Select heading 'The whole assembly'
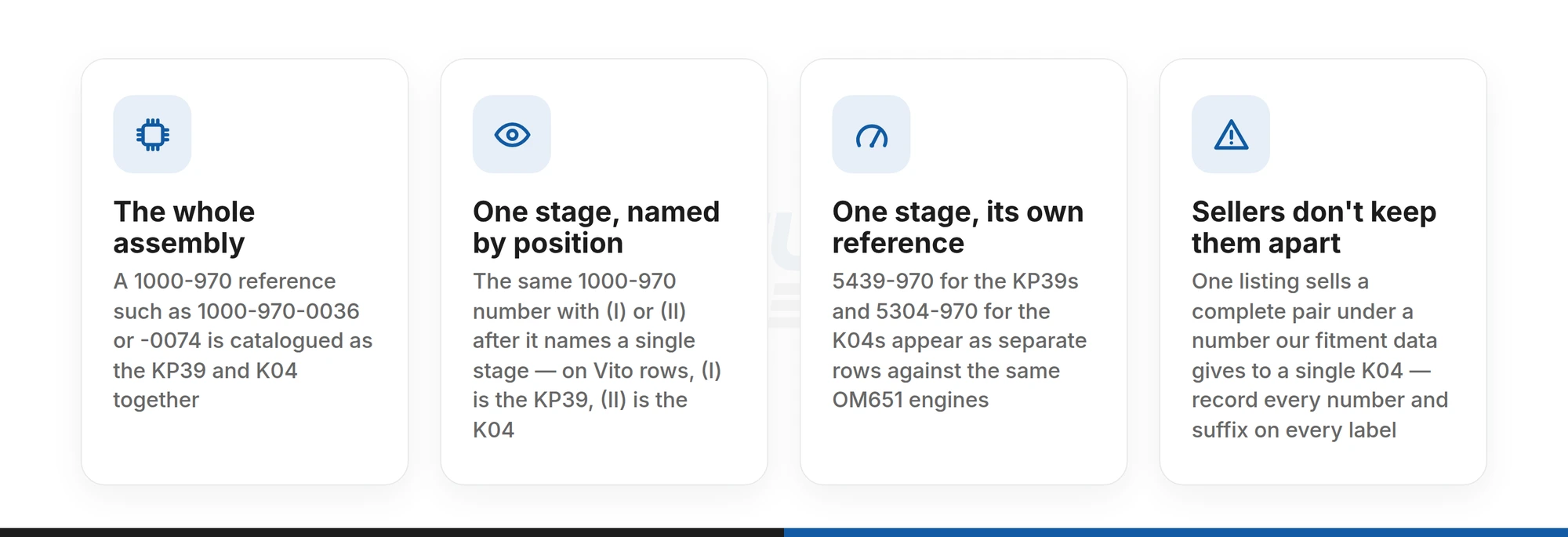This screenshot has width=1568, height=537. click(184, 227)
